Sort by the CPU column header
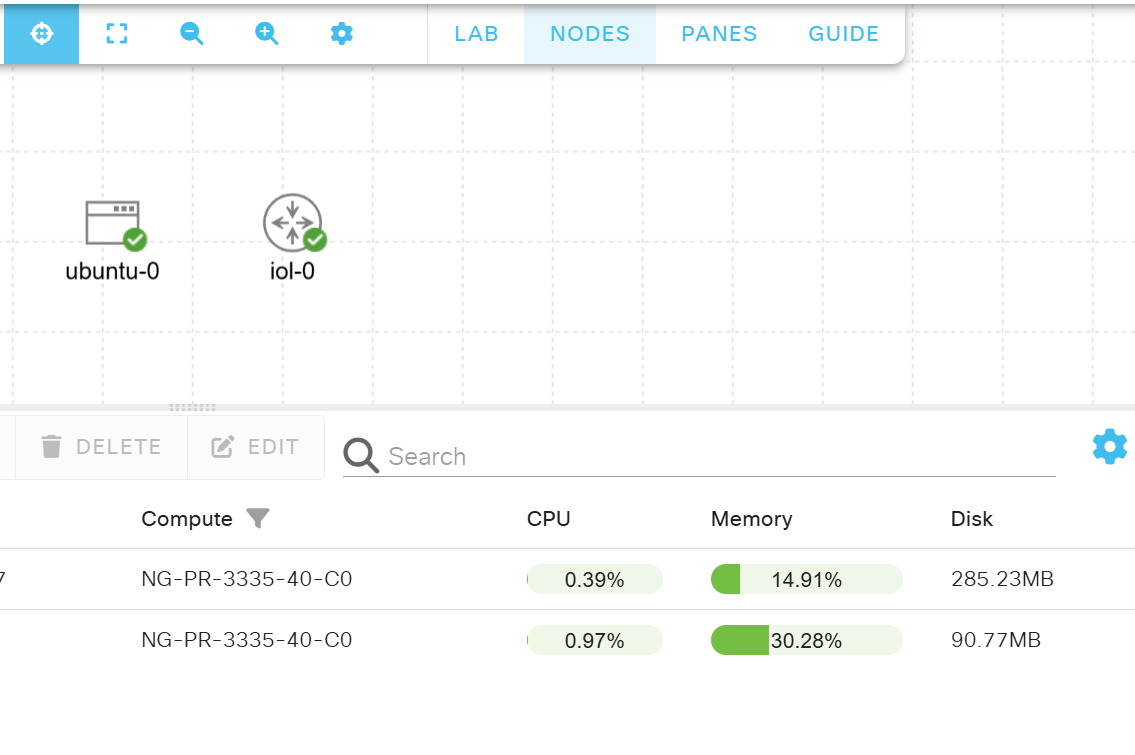Image resolution: width=1135 pixels, height=755 pixels. (548, 519)
